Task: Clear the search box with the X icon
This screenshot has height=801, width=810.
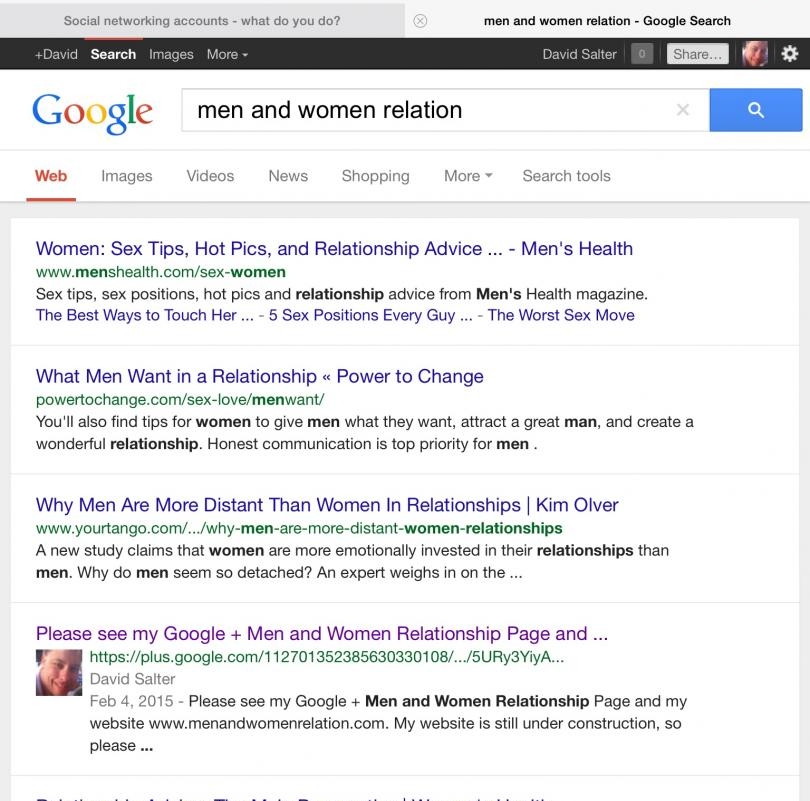Action: pyautogui.click(x=682, y=109)
